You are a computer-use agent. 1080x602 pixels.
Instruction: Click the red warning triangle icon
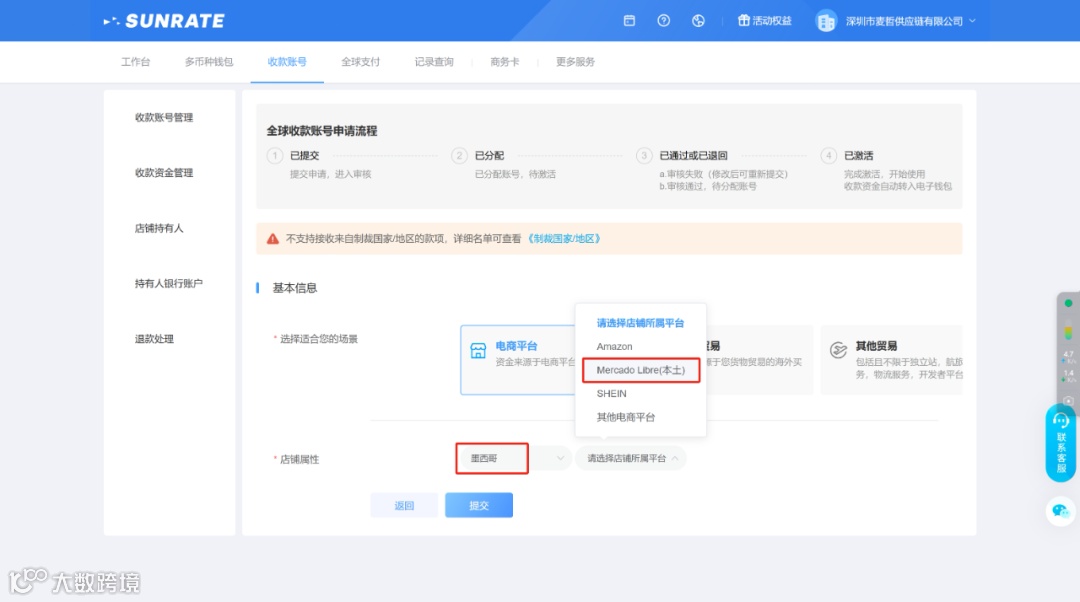(273, 239)
